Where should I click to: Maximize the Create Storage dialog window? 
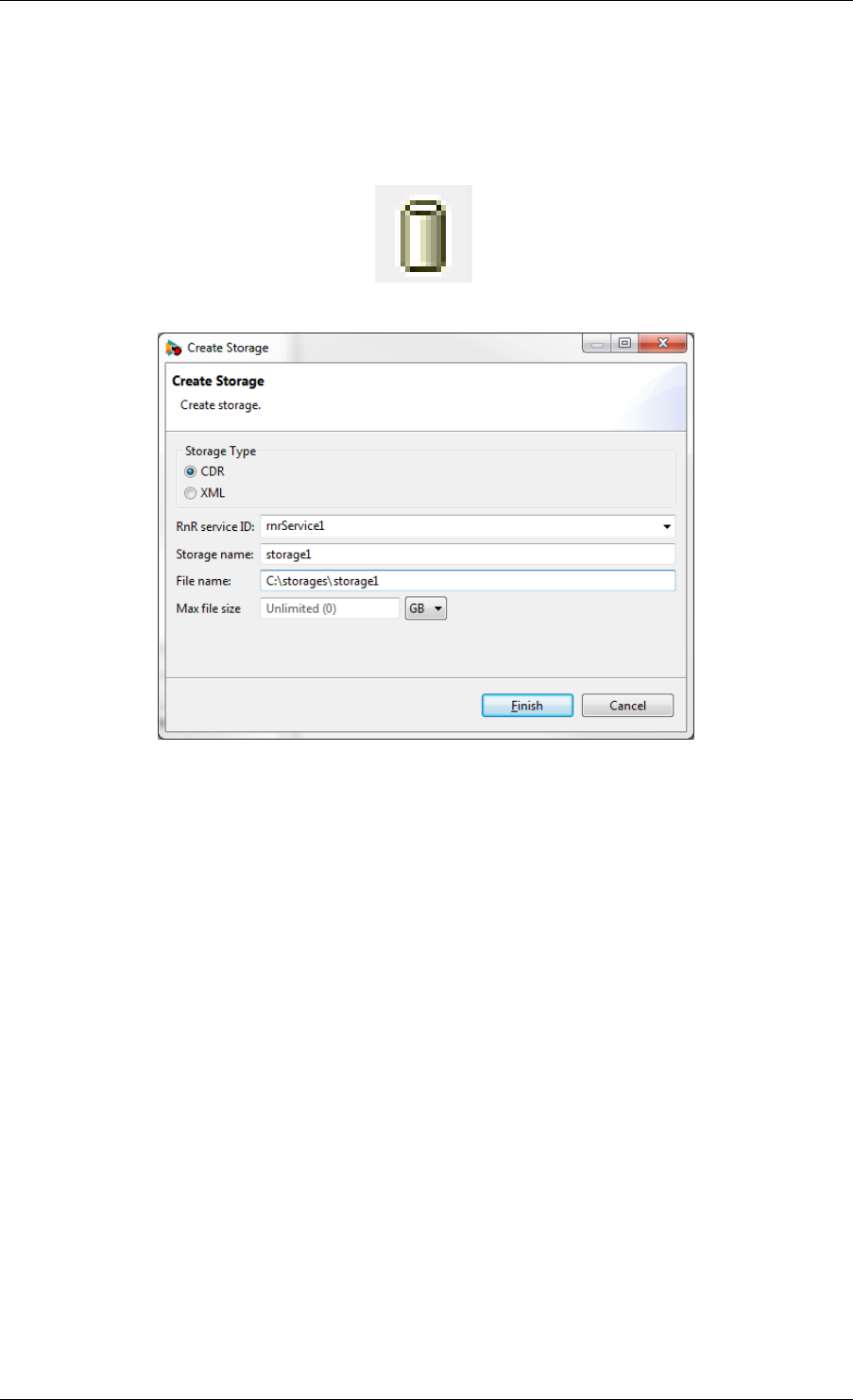tap(624, 344)
